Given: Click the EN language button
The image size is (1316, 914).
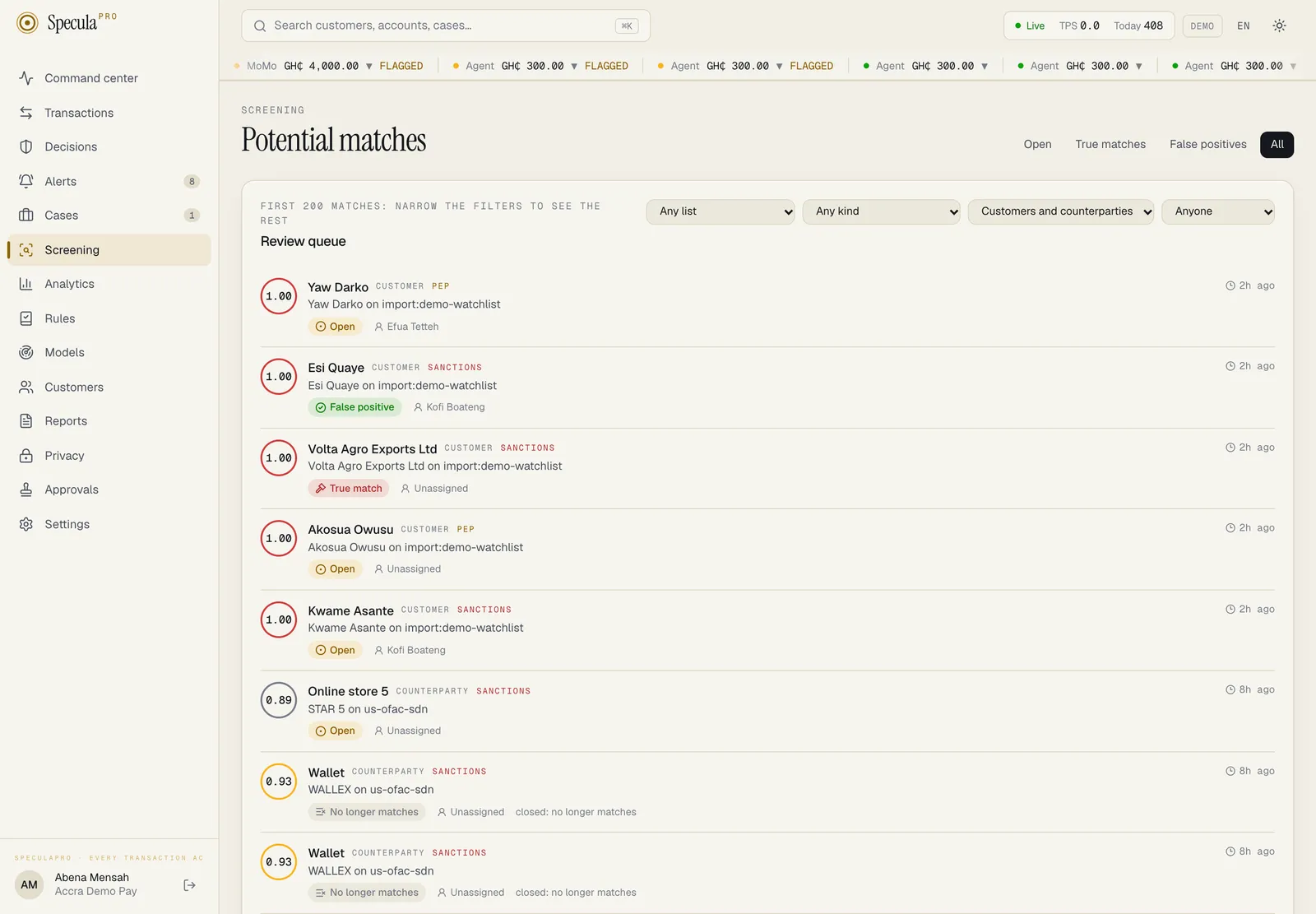Looking at the screenshot, I should 1244,26.
